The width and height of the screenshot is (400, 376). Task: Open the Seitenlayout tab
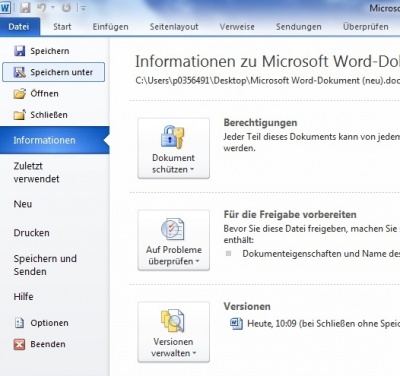(x=174, y=27)
